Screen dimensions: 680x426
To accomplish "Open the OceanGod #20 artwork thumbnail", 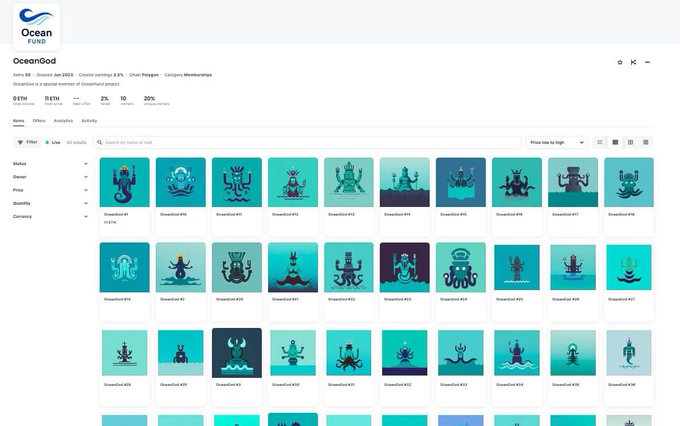I will pos(237,267).
